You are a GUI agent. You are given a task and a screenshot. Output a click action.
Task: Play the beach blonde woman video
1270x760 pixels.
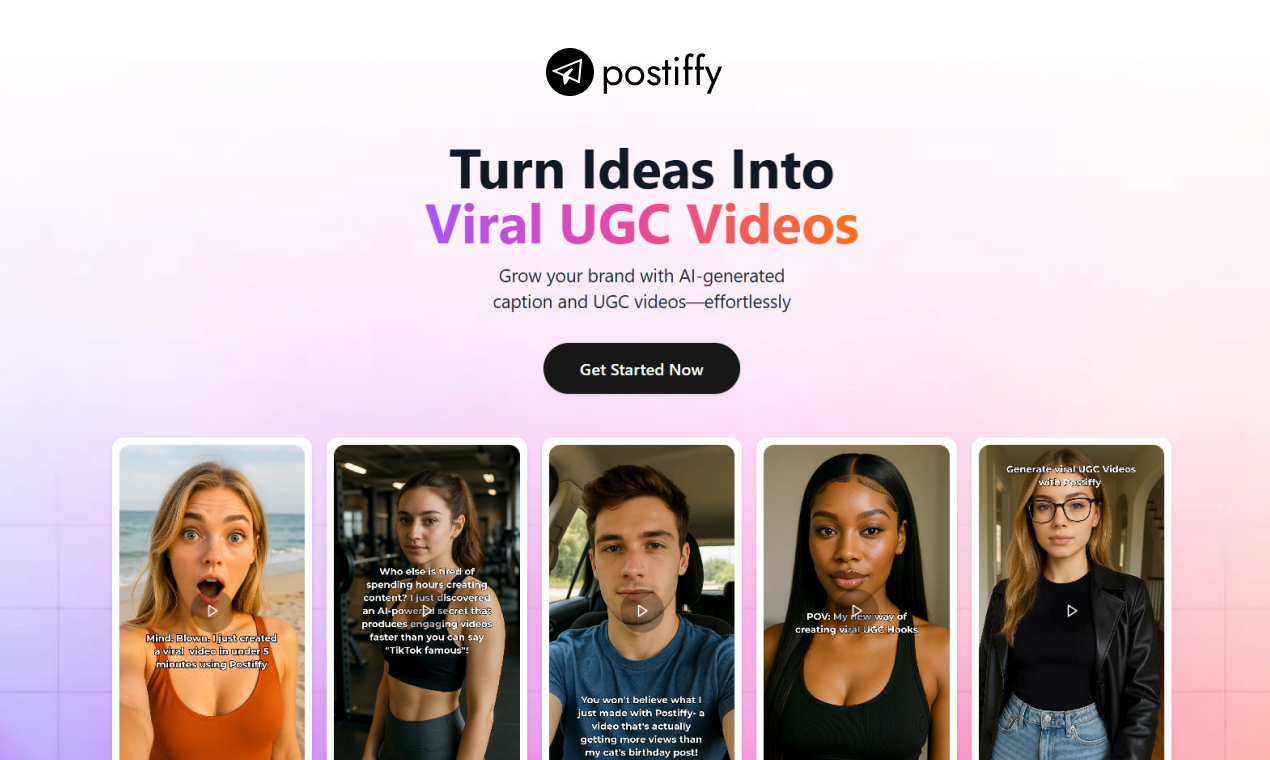[x=212, y=610]
